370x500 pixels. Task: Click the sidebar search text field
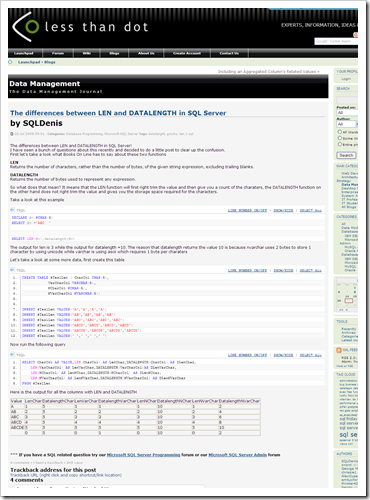pos(347,100)
